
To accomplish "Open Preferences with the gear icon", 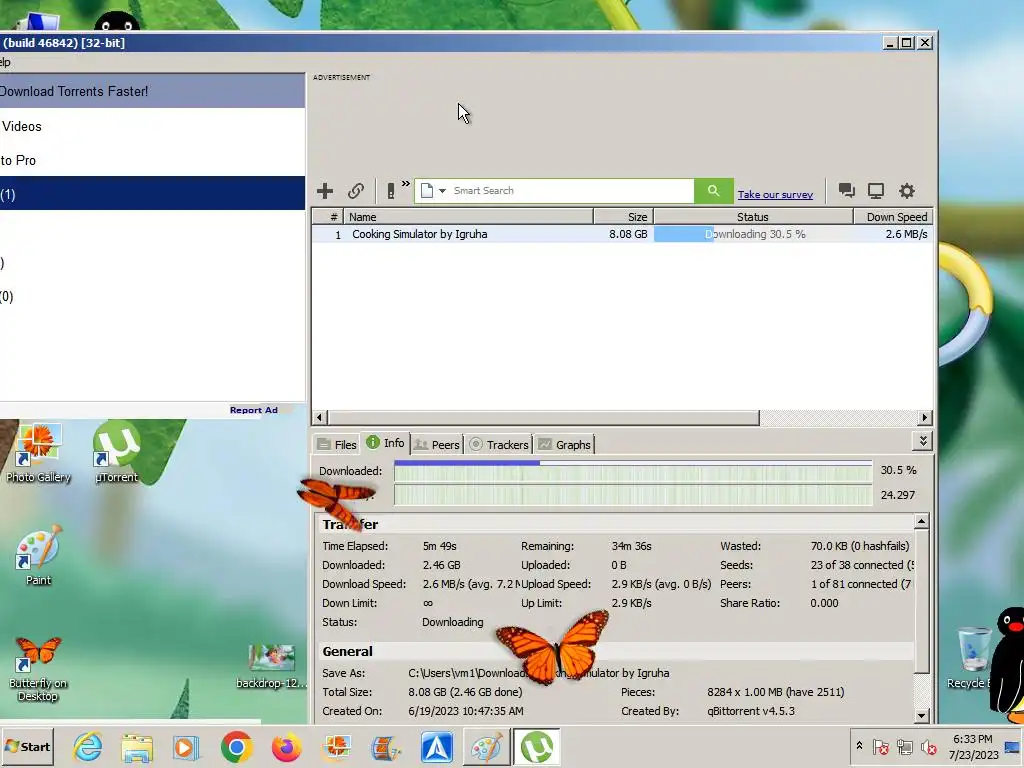I will click(906, 191).
